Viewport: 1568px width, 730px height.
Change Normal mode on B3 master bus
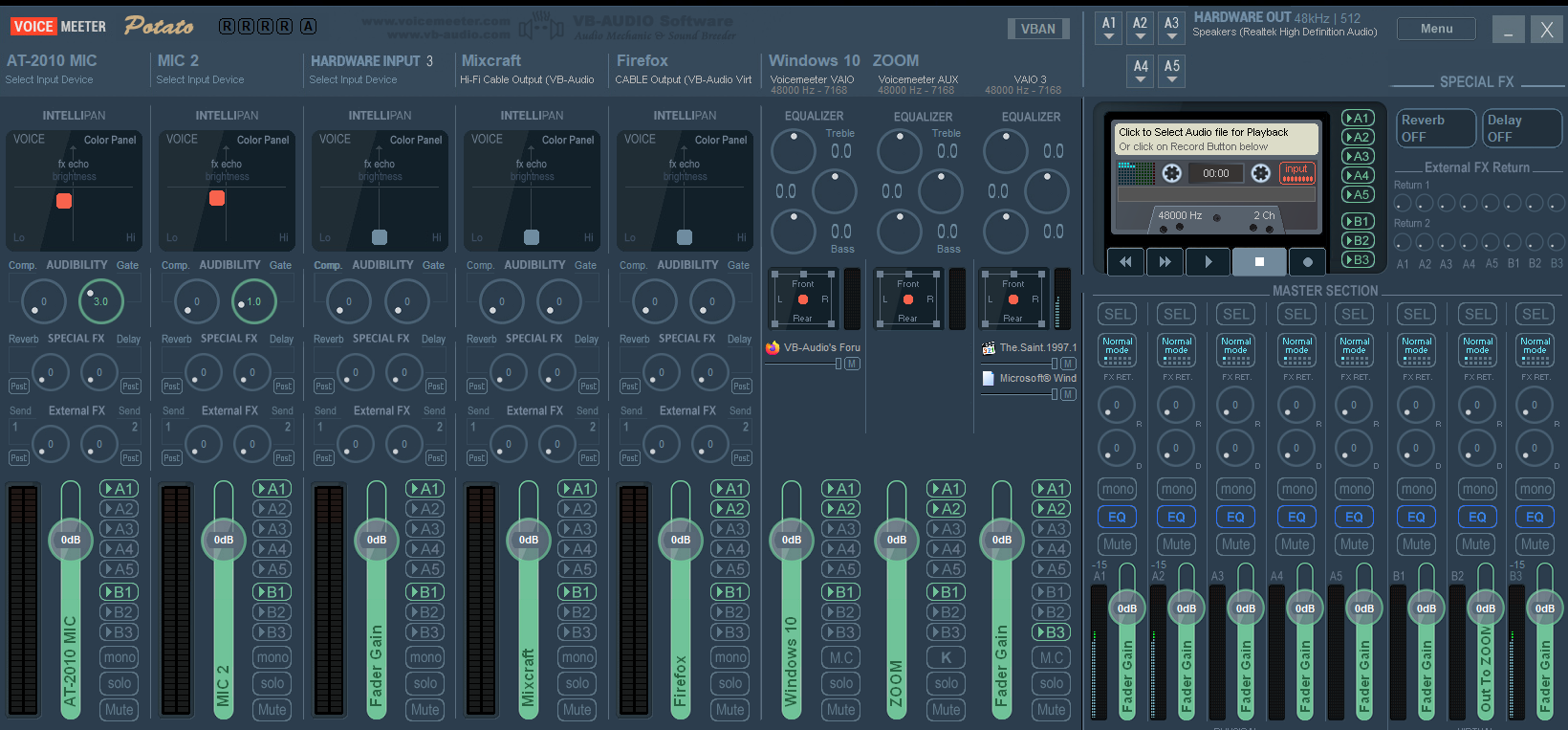[1535, 349]
